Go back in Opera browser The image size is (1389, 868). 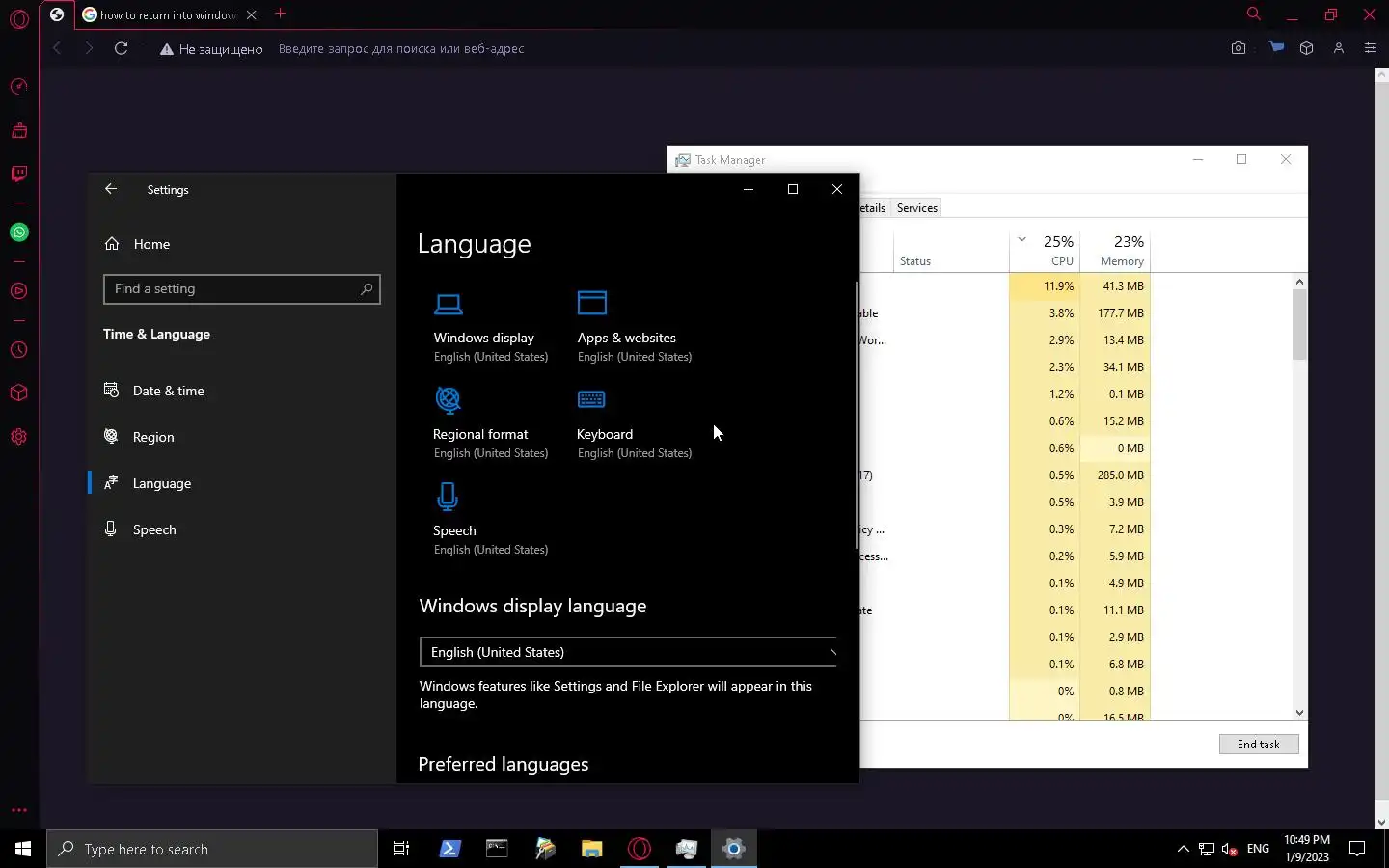57,48
